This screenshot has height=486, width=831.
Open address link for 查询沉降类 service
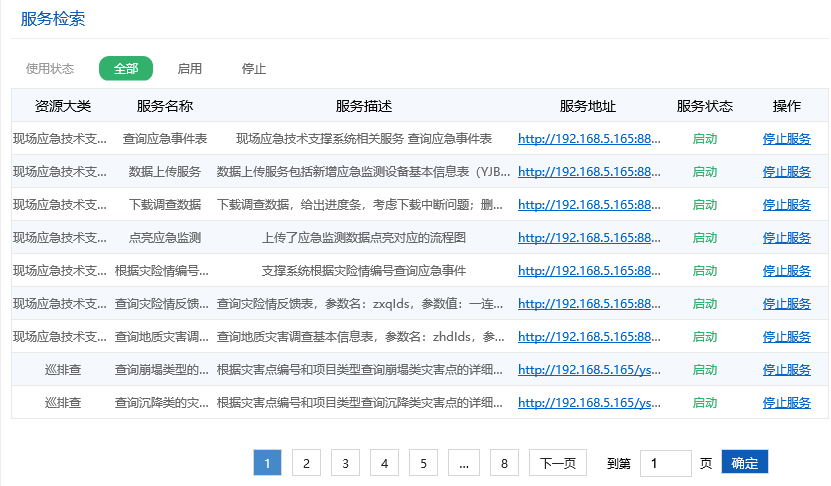[x=589, y=403]
